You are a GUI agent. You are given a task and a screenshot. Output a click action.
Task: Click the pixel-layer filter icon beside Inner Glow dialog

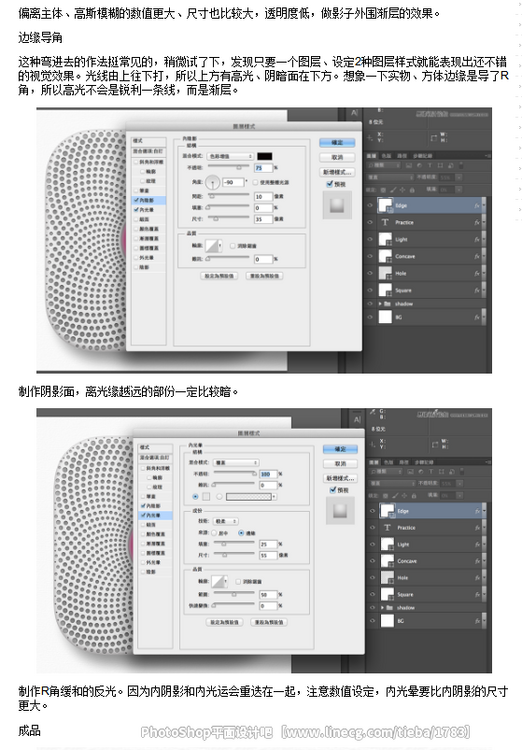coord(411,472)
